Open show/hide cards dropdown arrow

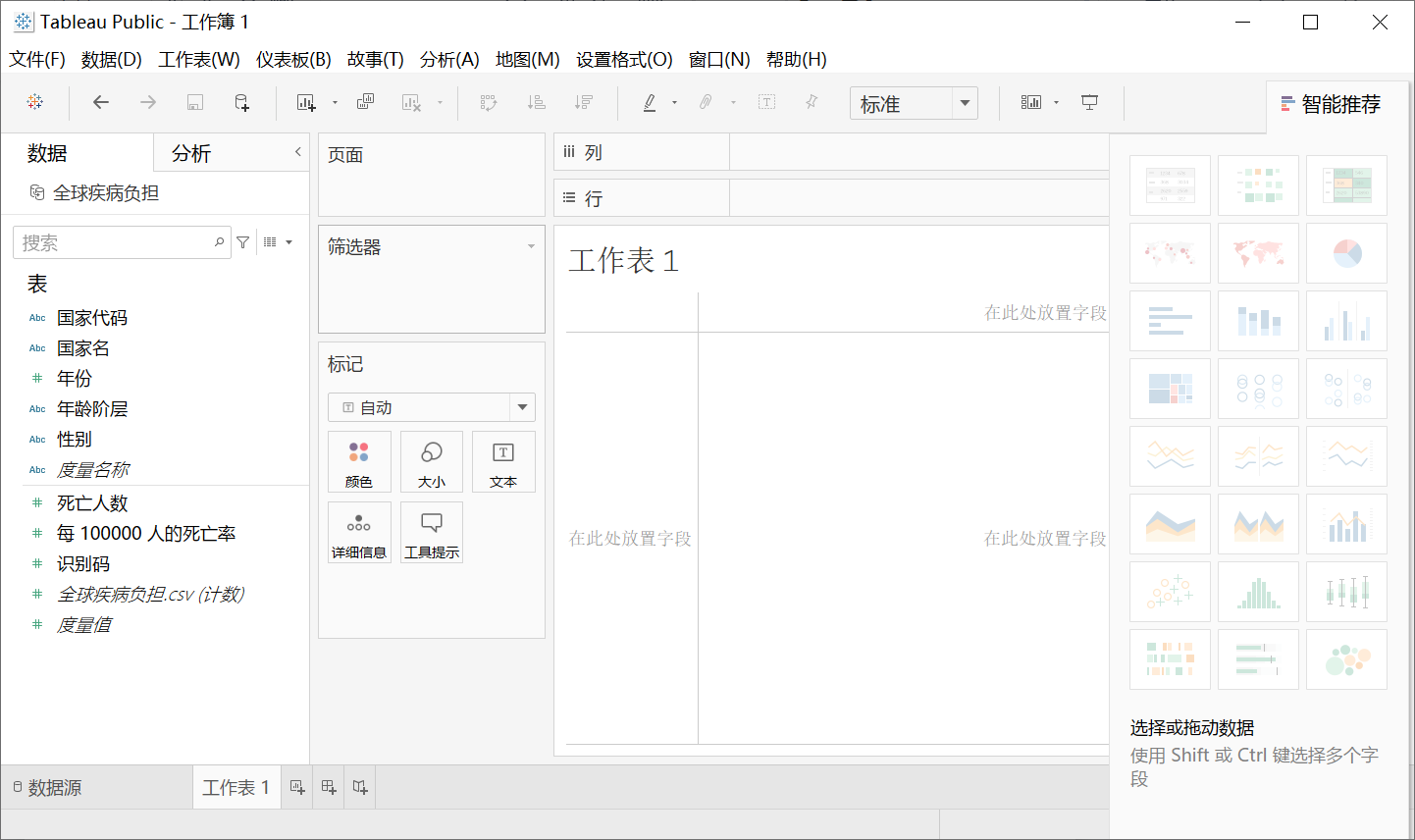coord(1056,102)
